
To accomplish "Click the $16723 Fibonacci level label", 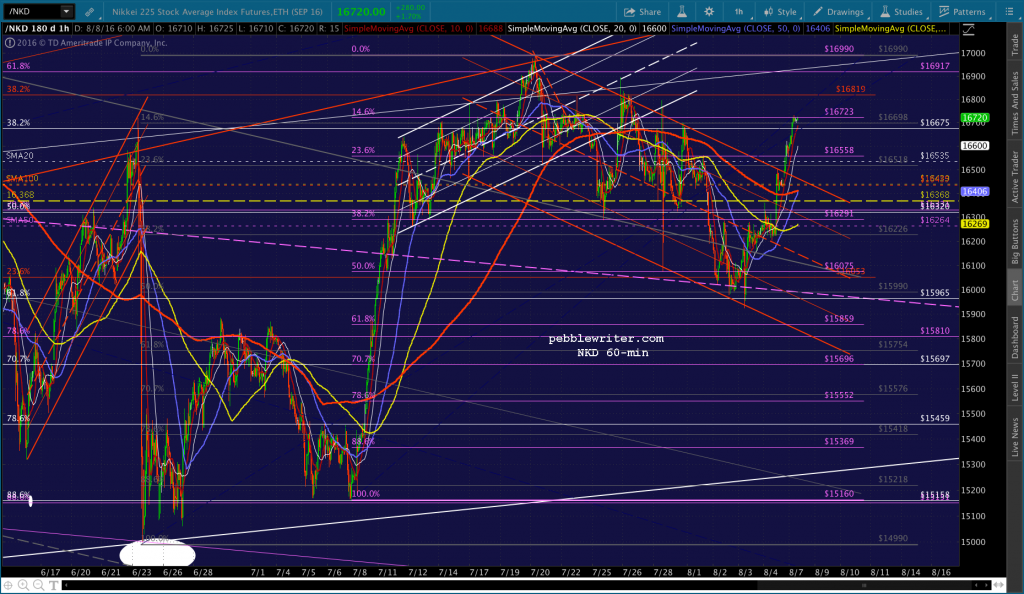I will coord(839,112).
